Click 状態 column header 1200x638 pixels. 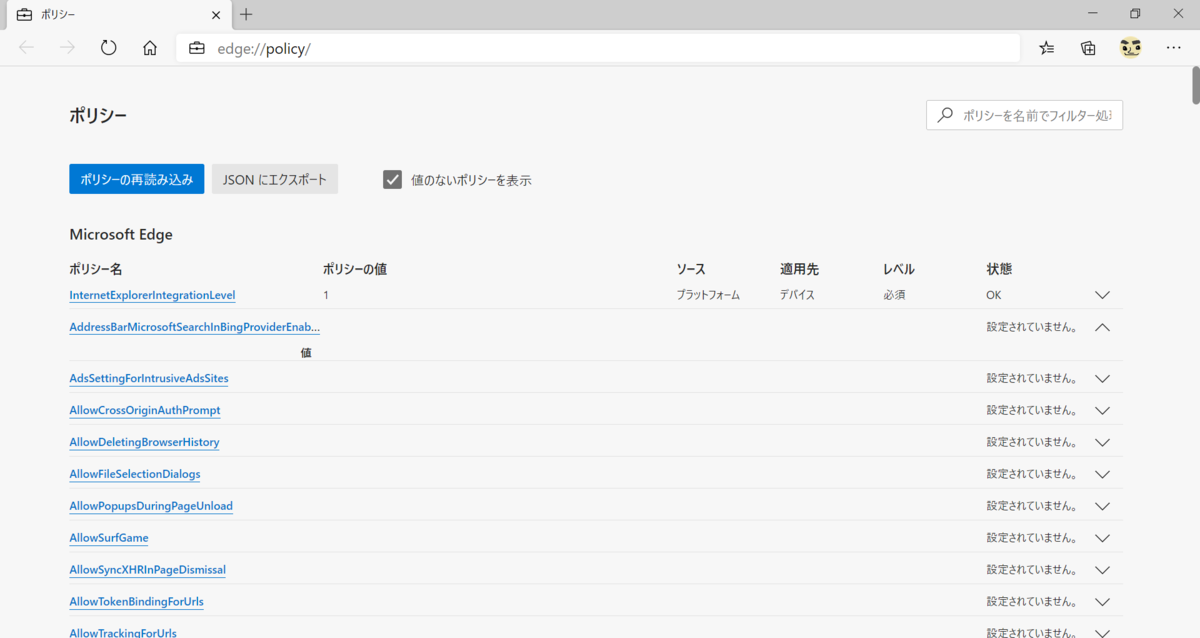(x=999, y=269)
